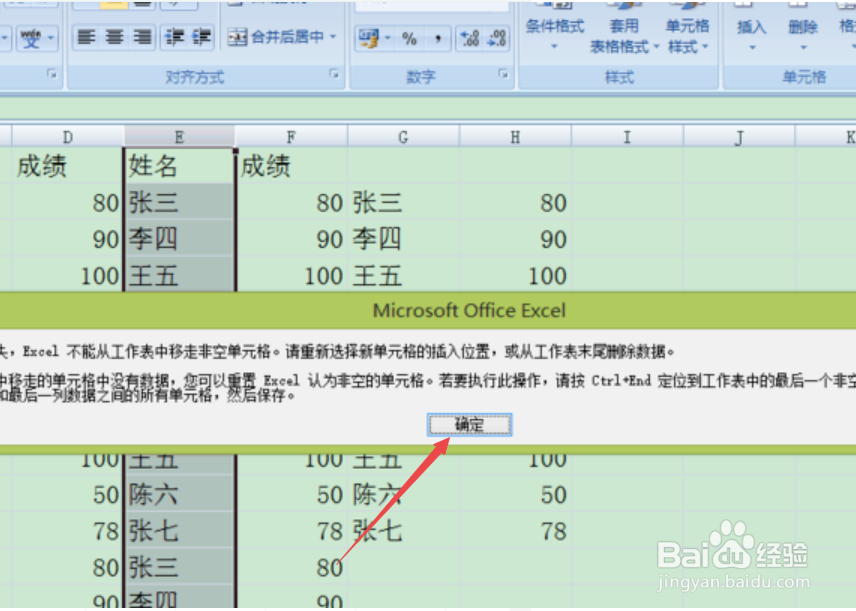Select the 100 cell in column H above dialog
The width and height of the screenshot is (856, 611).
pos(515,275)
